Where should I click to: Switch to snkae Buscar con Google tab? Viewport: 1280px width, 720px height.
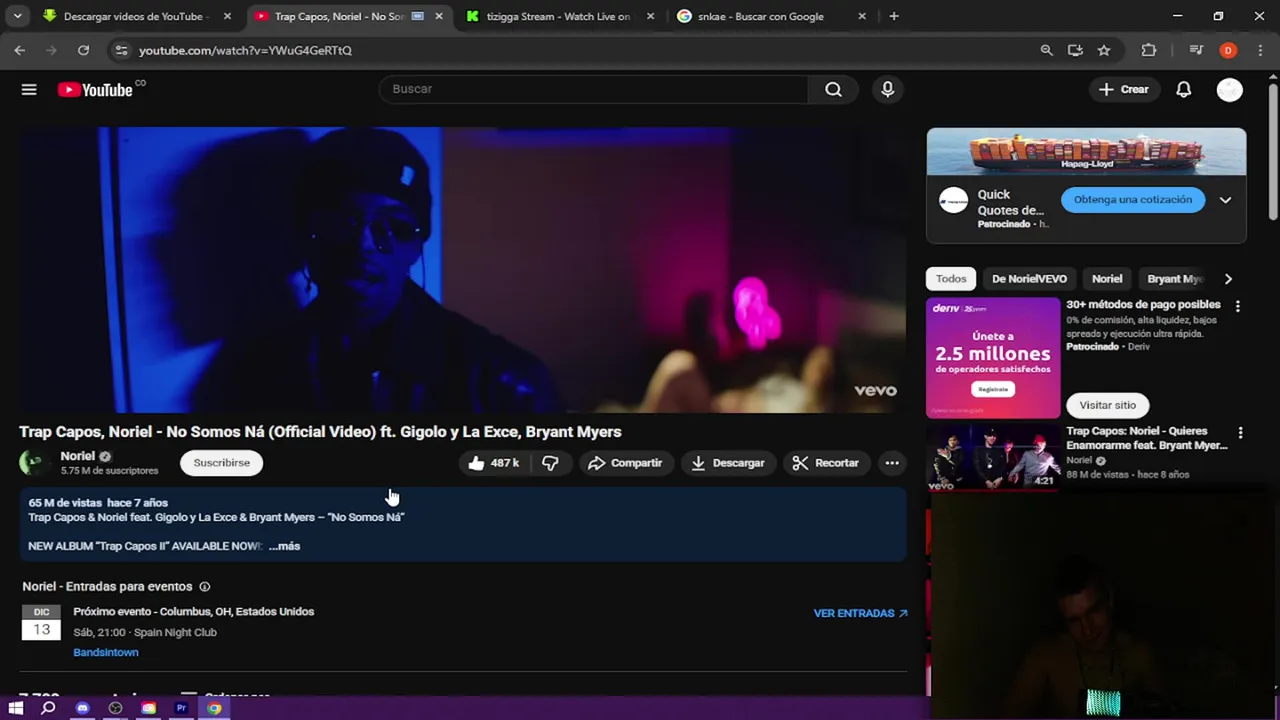(x=760, y=16)
